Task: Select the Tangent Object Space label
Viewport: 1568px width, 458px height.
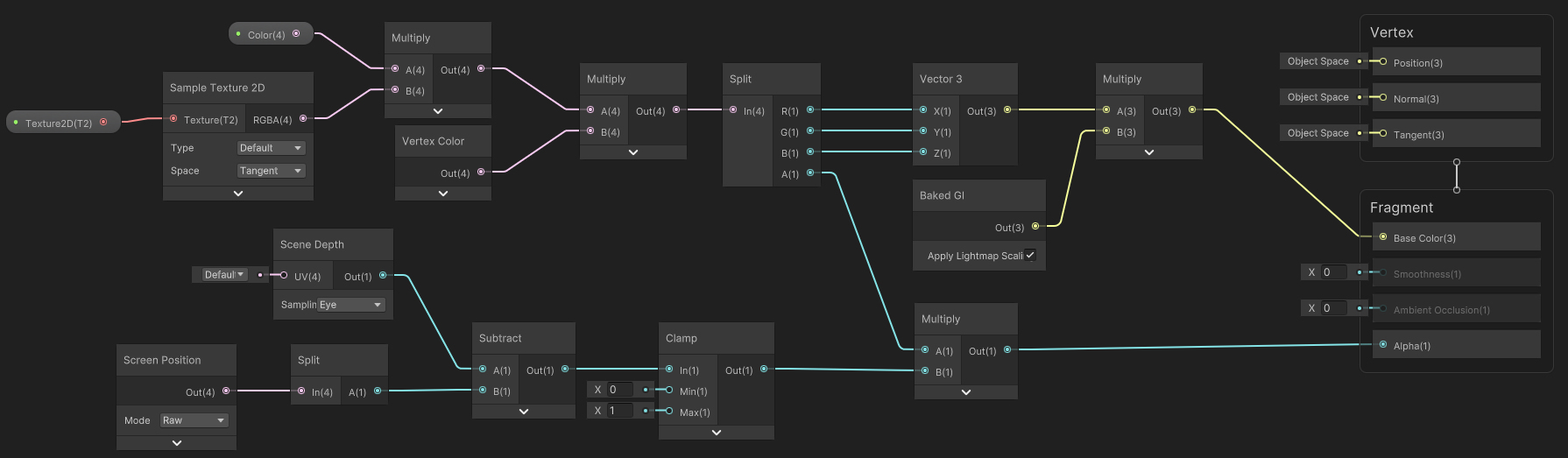Action: [x=1317, y=133]
